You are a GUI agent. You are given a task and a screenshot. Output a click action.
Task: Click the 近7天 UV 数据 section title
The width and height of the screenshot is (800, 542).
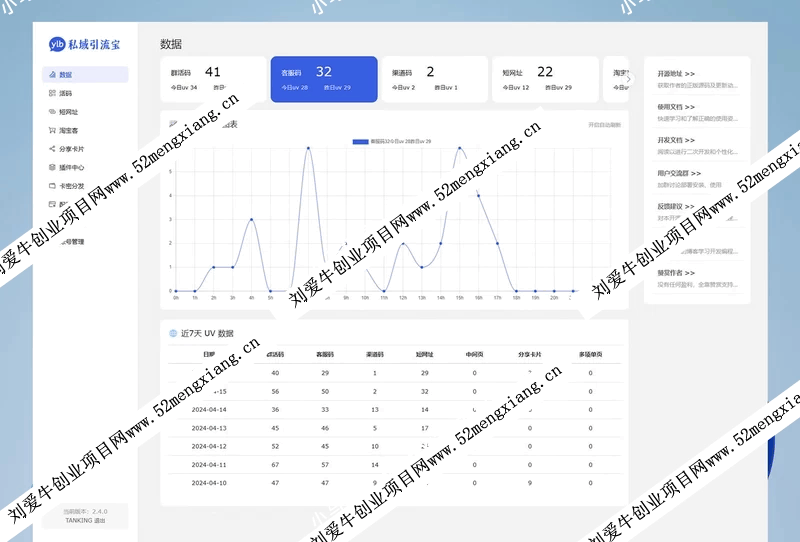click(207, 333)
